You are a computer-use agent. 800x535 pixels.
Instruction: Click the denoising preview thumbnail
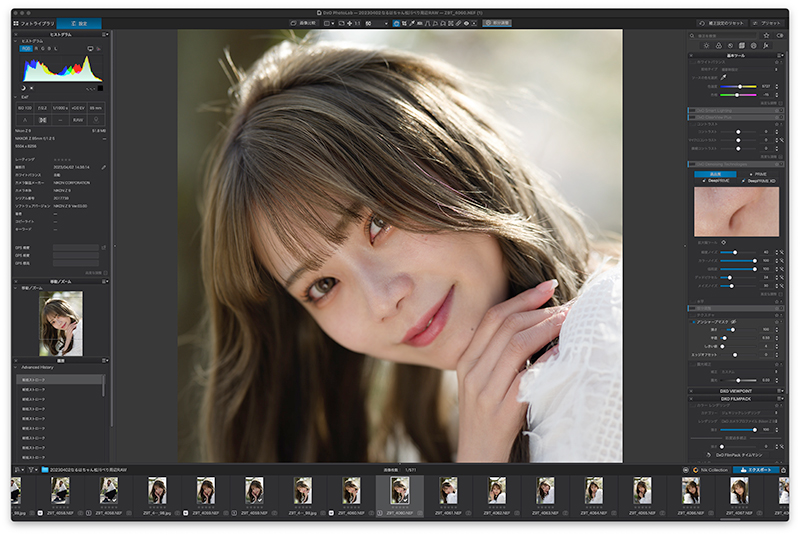pos(736,211)
